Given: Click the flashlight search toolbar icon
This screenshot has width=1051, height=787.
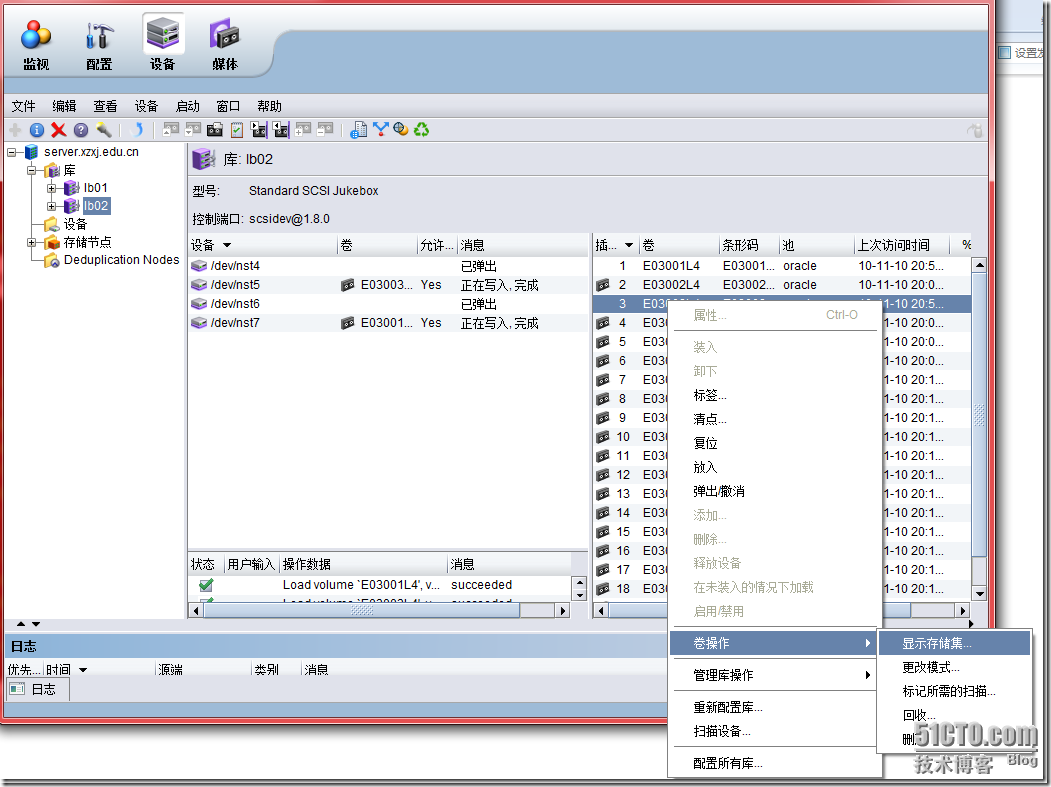Looking at the screenshot, I should [x=103, y=130].
